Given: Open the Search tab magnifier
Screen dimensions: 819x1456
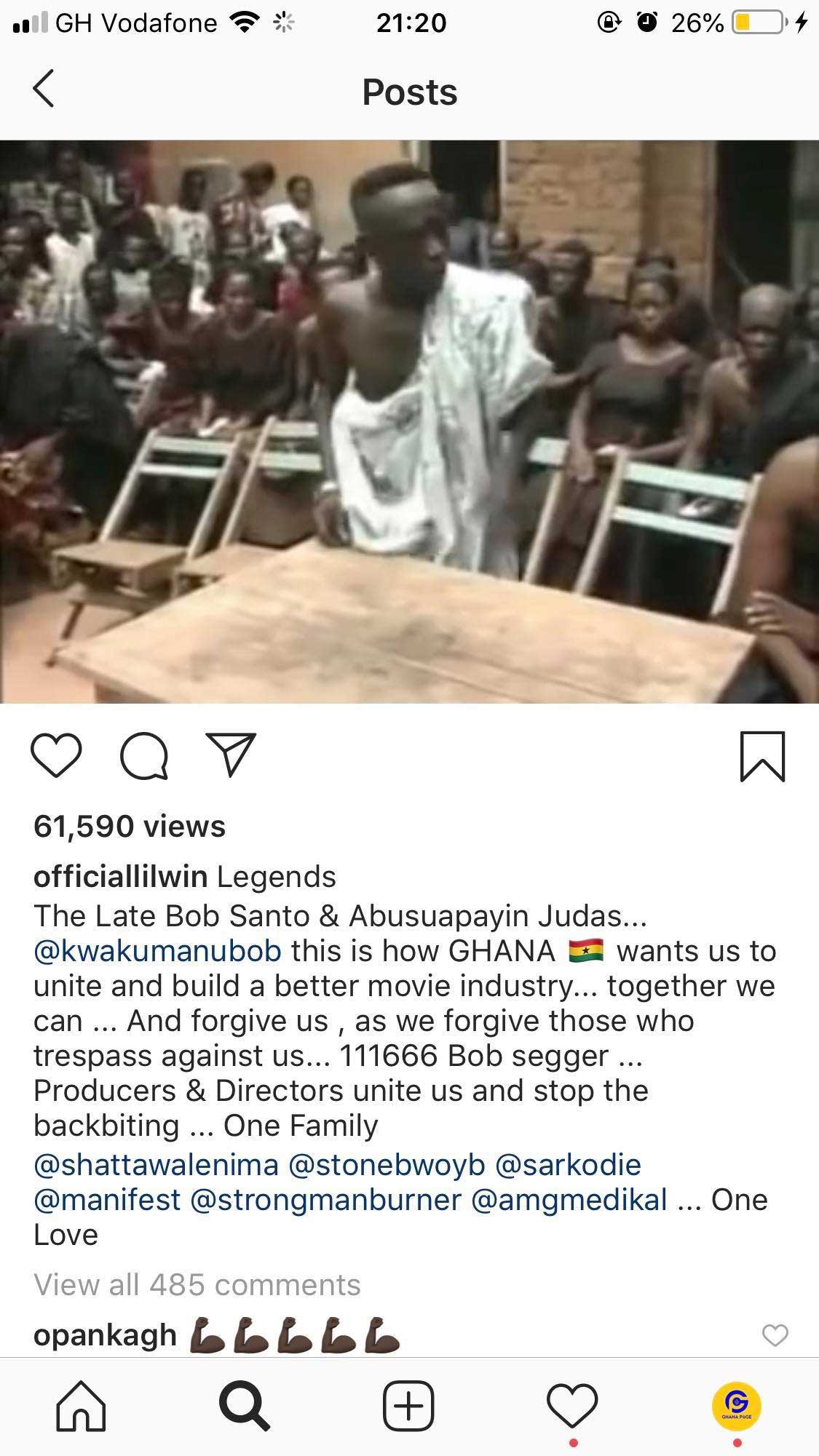Looking at the screenshot, I should click(x=245, y=1405).
